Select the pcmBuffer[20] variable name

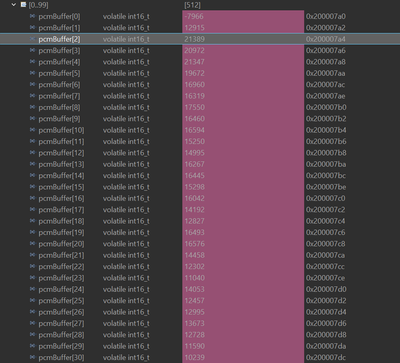point(61,244)
